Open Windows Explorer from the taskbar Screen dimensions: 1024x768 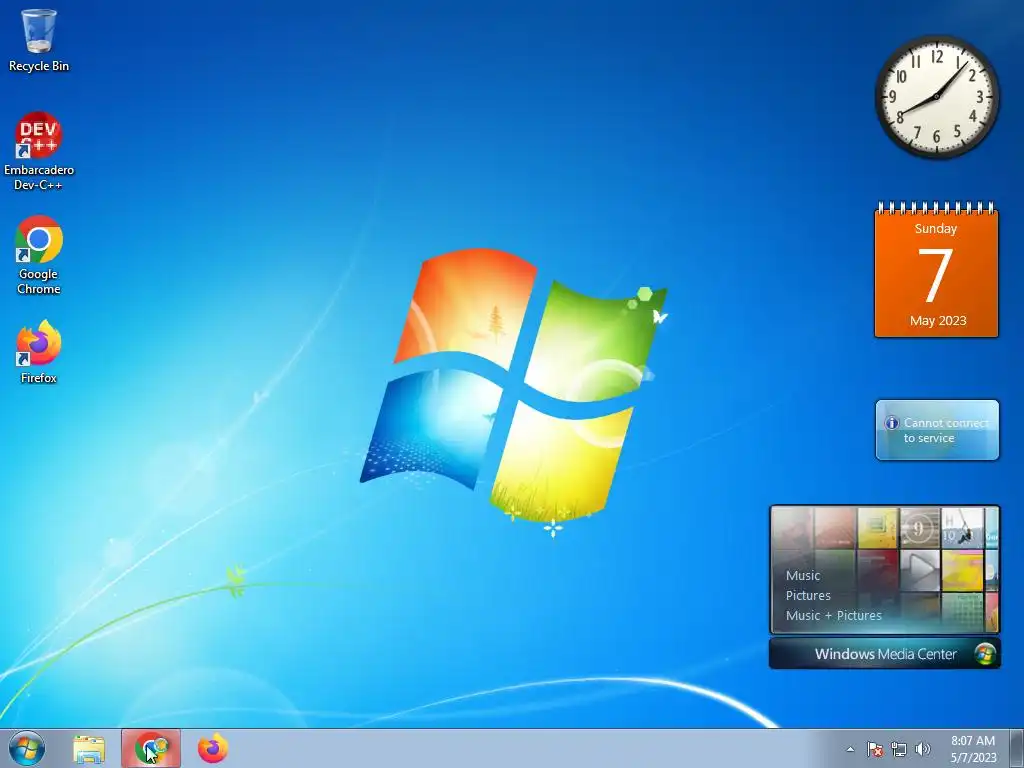[89, 749]
